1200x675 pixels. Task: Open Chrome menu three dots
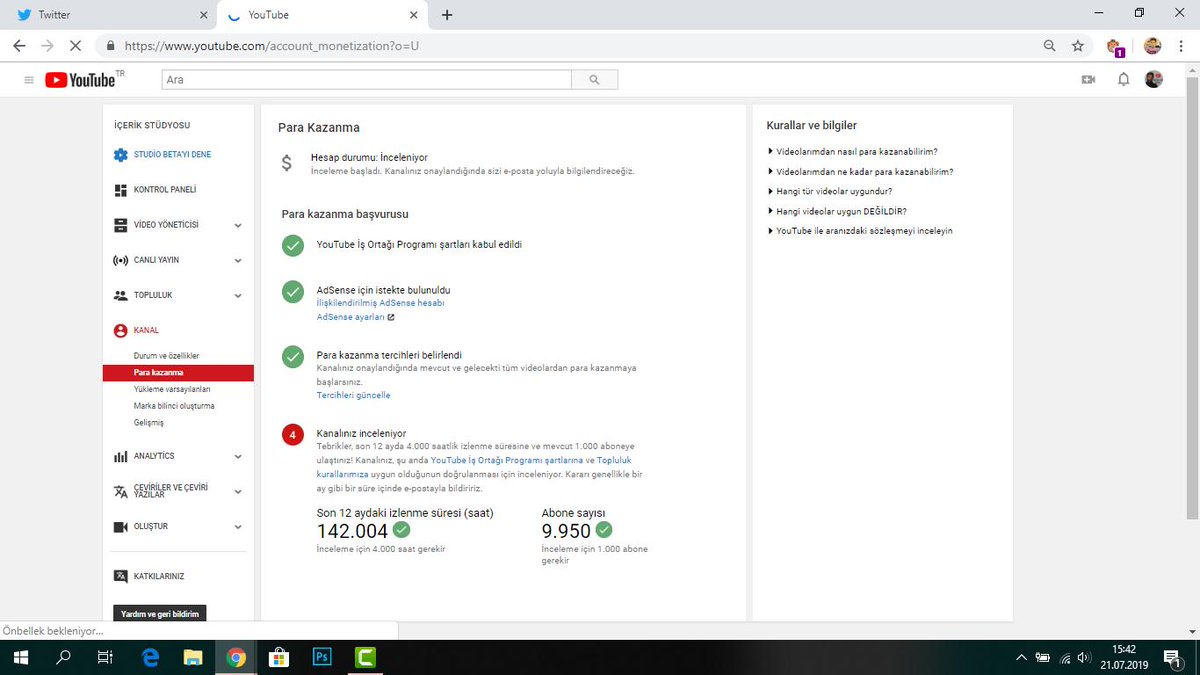click(x=1181, y=46)
